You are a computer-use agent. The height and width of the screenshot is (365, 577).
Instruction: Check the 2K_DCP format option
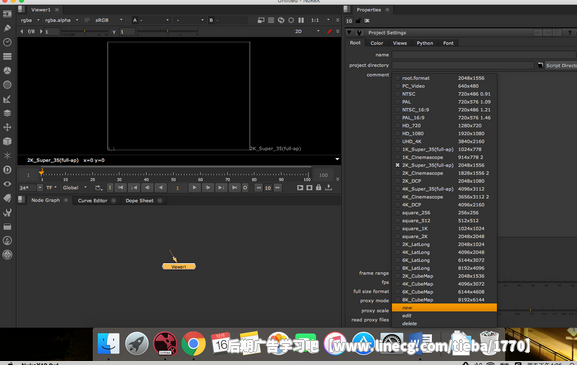(x=398, y=181)
